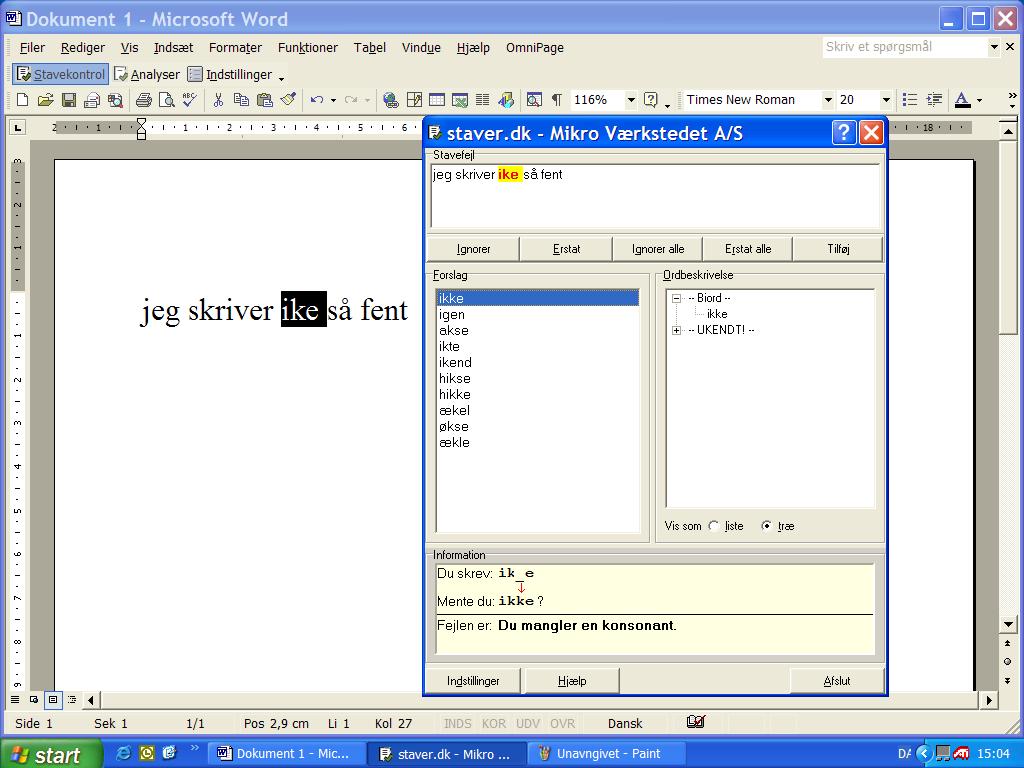Open the Font Color dropdown arrow
This screenshot has width=1024, height=768.
tap(979, 100)
